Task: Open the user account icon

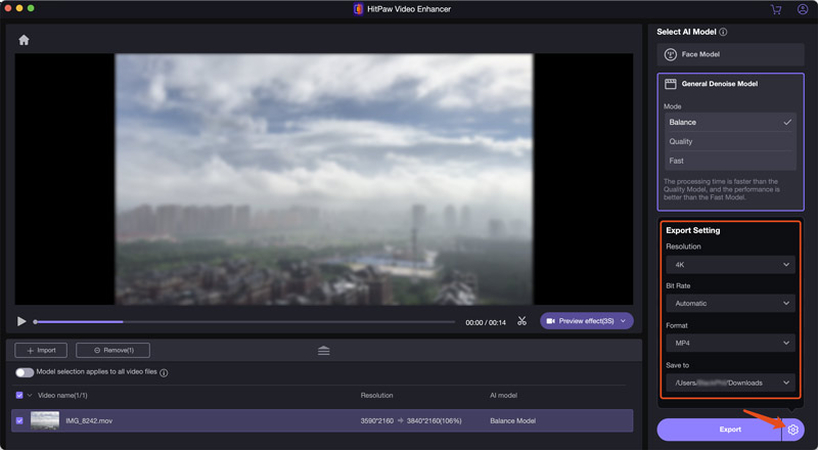Action: point(802,9)
